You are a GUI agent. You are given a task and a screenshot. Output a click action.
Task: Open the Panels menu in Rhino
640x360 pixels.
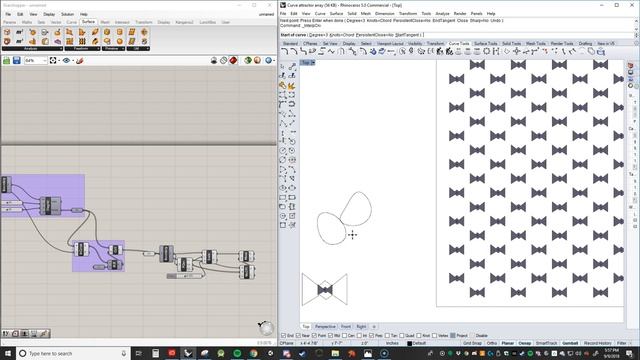476,13
